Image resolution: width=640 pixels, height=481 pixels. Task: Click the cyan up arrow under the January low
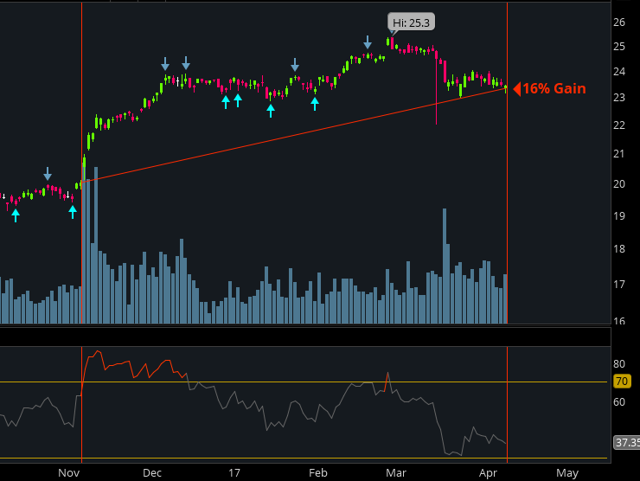[x=271, y=111]
